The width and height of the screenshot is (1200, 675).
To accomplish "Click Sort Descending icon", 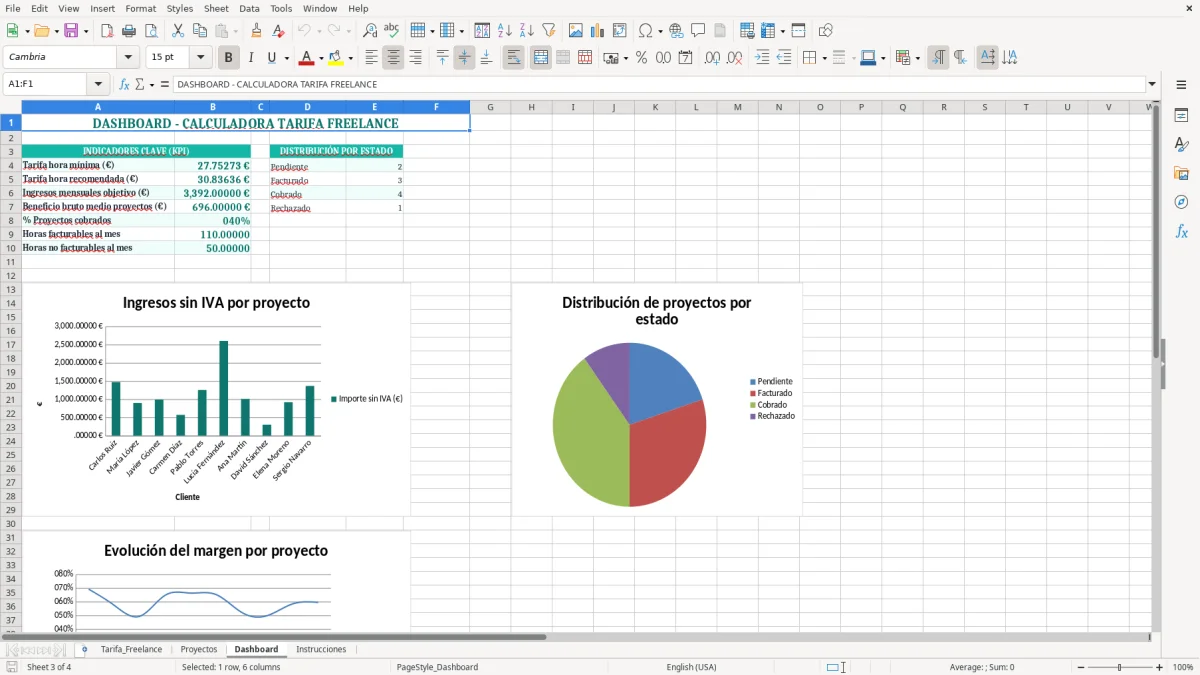I will (526, 31).
